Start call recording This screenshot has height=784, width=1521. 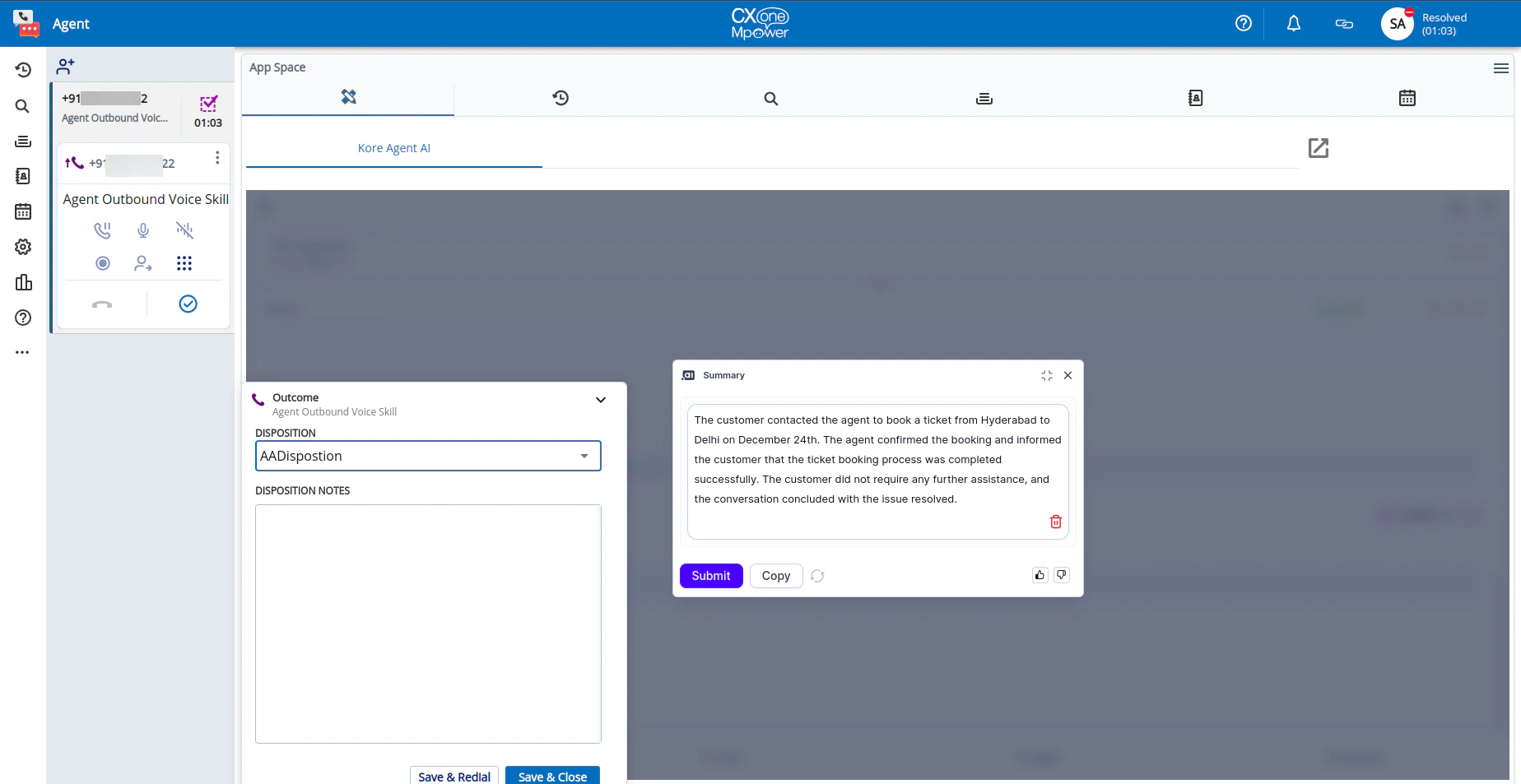pyautogui.click(x=102, y=263)
